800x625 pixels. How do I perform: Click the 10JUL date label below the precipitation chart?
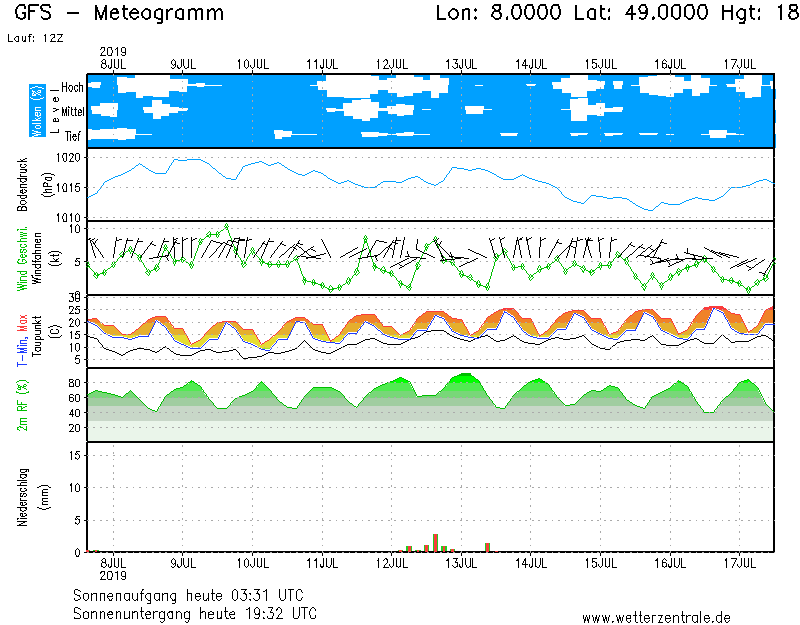point(253,563)
